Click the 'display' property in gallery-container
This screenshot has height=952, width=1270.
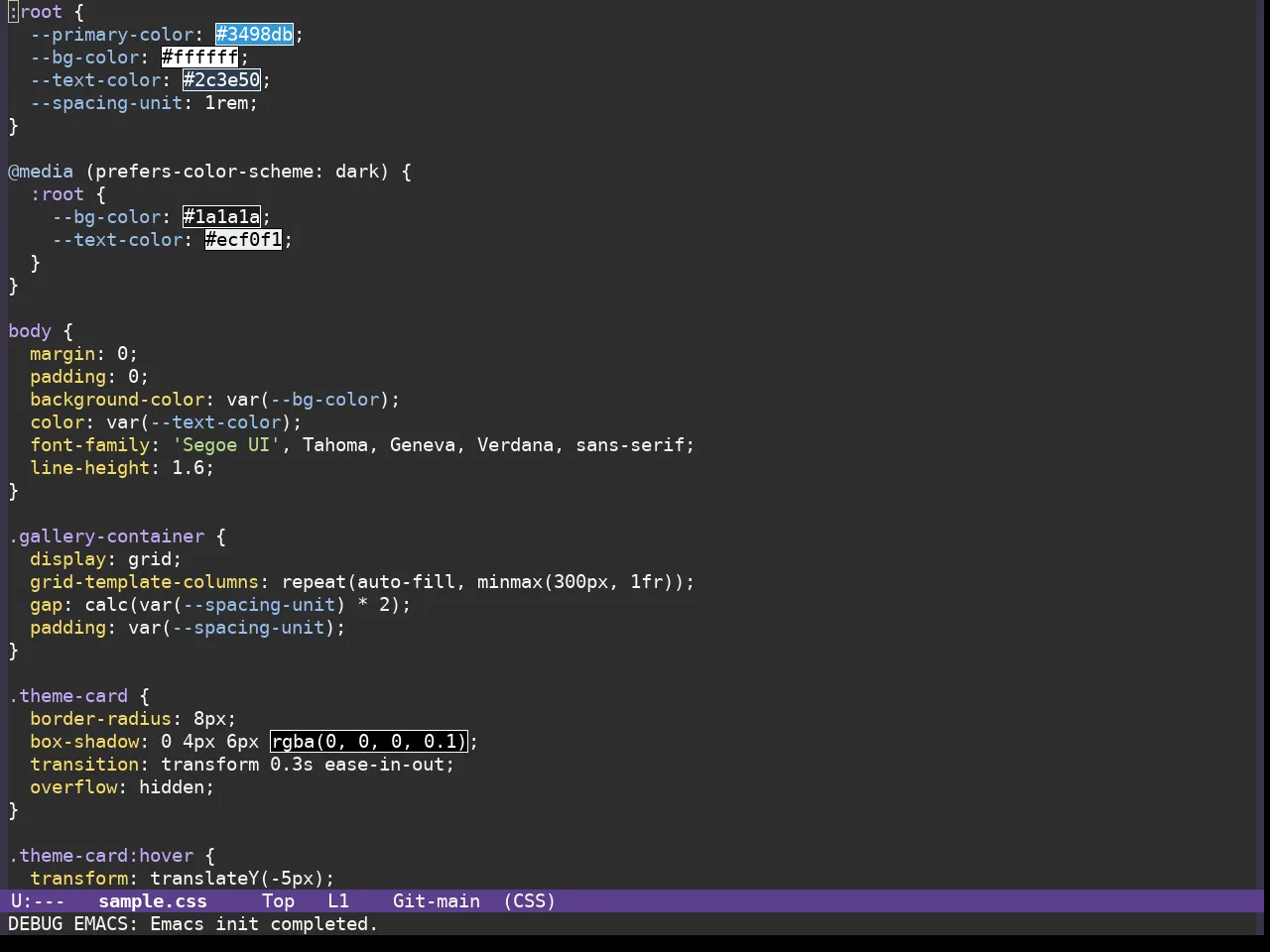pos(67,559)
